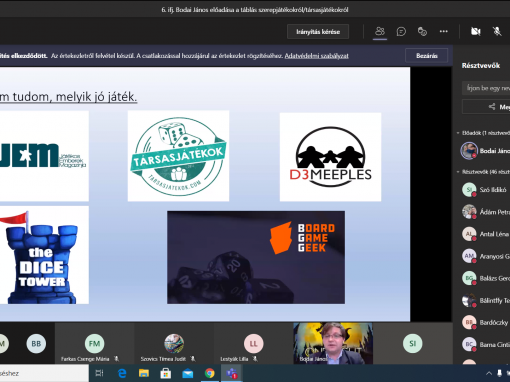Open Microsoft Store from the taskbar
This screenshot has height=382, width=510.
(x=166, y=373)
